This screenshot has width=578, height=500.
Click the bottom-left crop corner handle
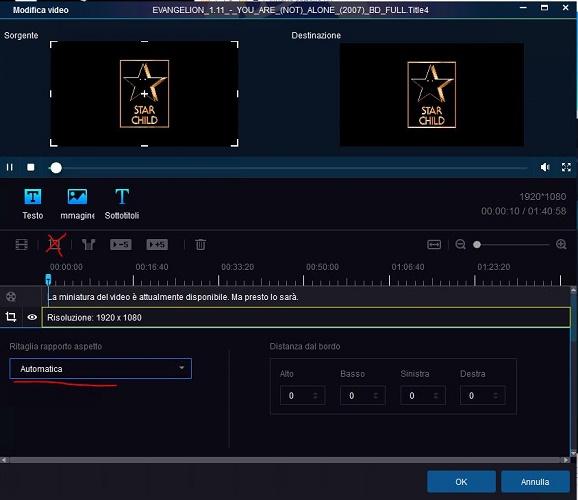coord(54,143)
